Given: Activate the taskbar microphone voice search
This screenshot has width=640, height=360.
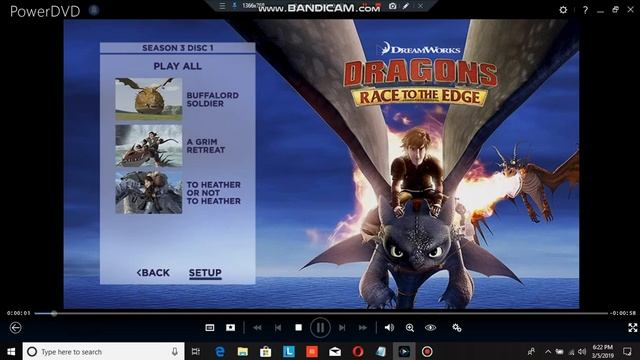Looking at the screenshot, I should click(x=175, y=351).
